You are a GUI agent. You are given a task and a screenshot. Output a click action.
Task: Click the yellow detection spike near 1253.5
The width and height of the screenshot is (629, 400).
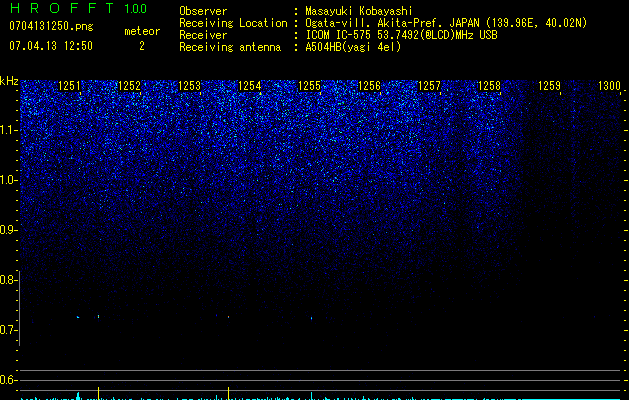pos(228,393)
